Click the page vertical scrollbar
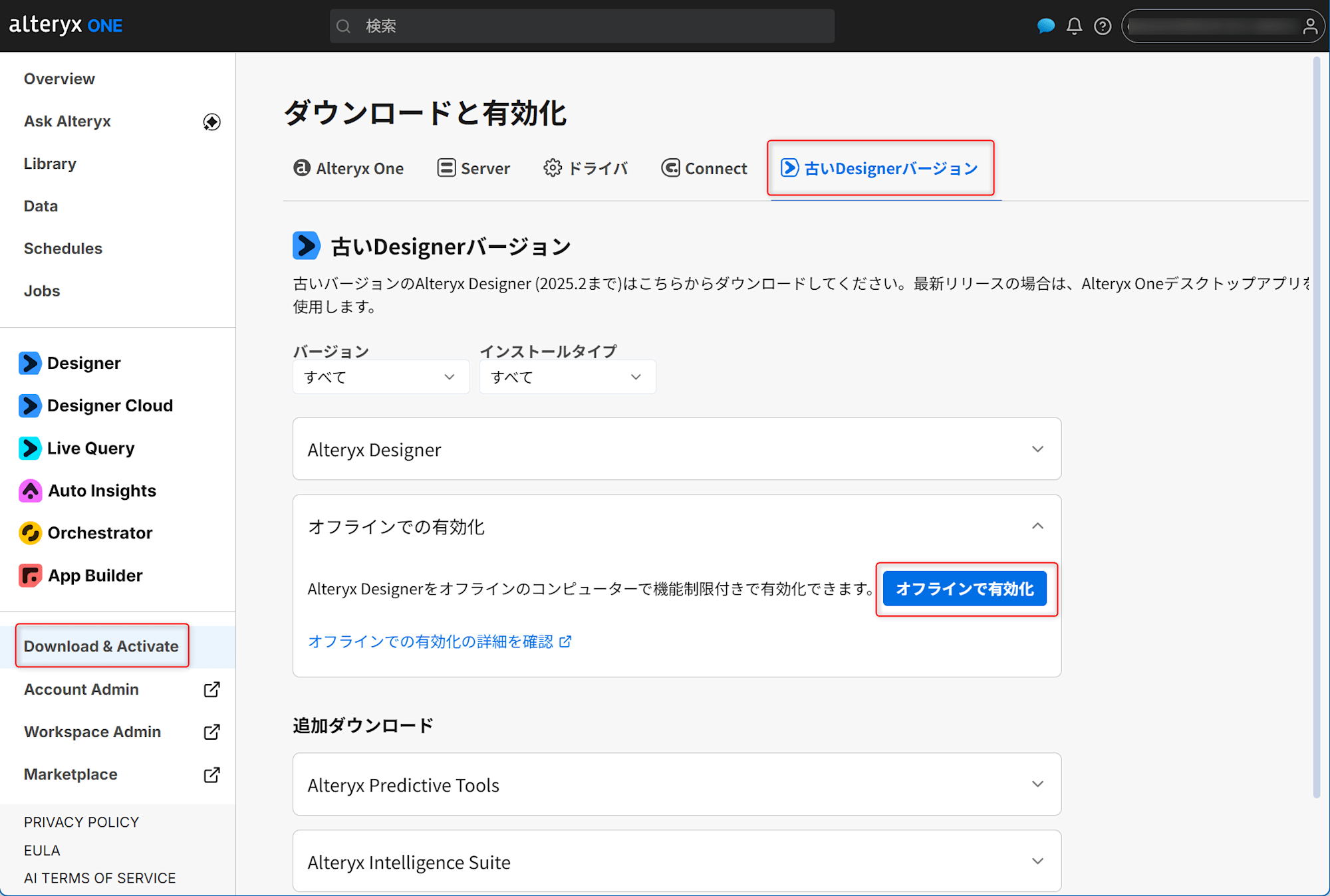Image resolution: width=1330 pixels, height=896 pixels. click(x=1317, y=427)
